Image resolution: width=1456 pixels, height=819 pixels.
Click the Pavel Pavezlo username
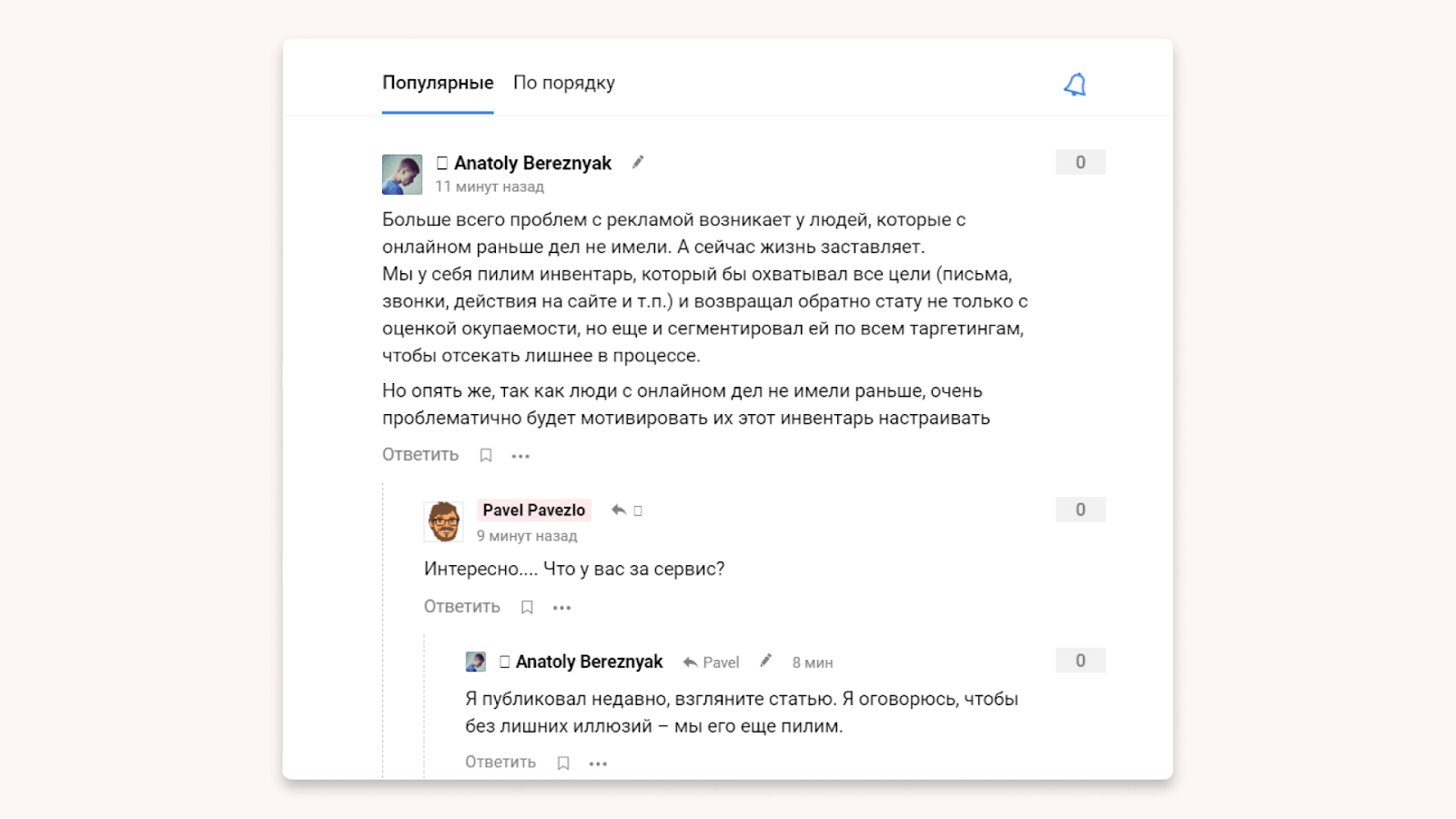pyautogui.click(x=534, y=511)
